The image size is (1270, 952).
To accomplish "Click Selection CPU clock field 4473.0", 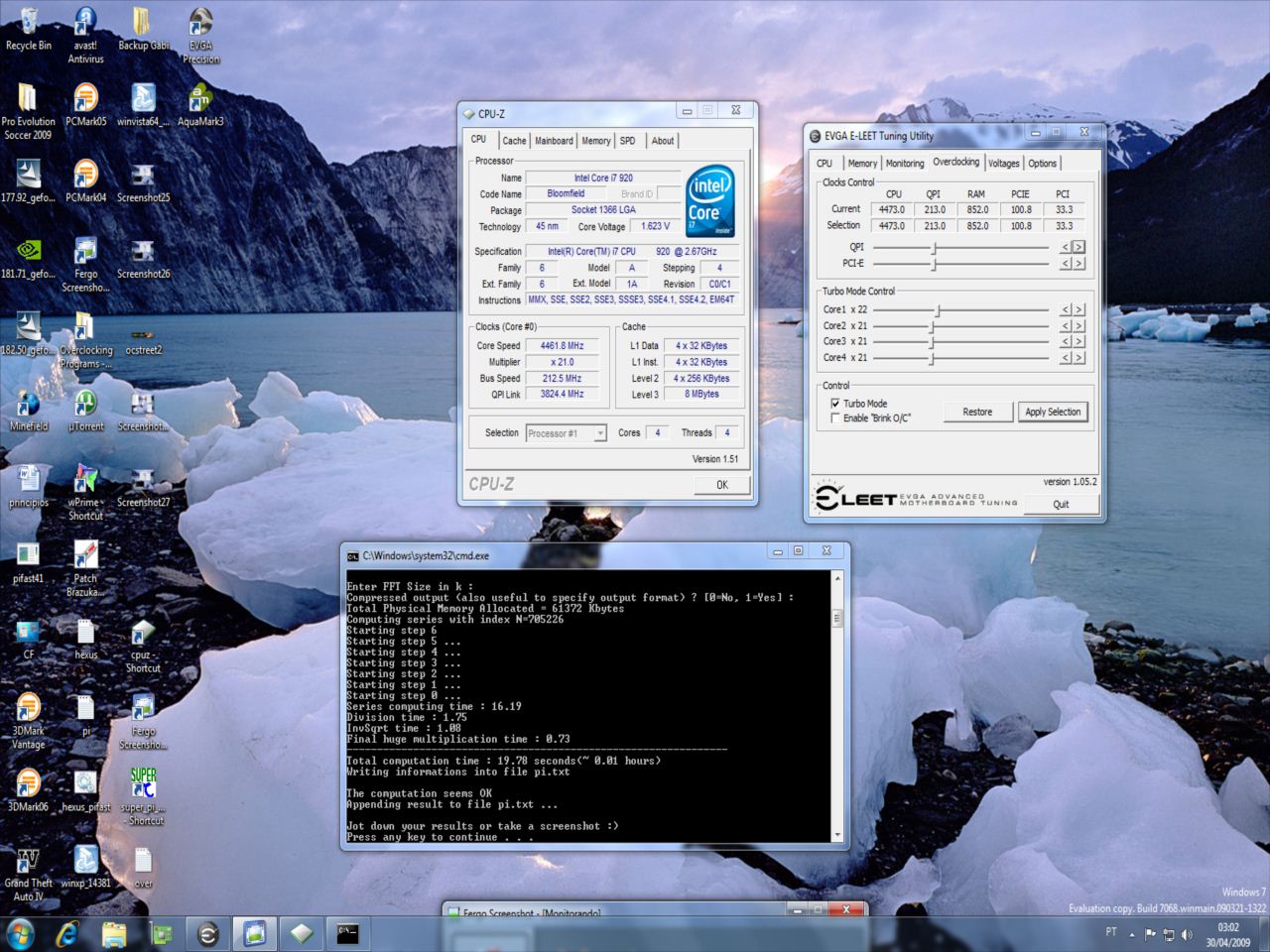I will [x=892, y=226].
